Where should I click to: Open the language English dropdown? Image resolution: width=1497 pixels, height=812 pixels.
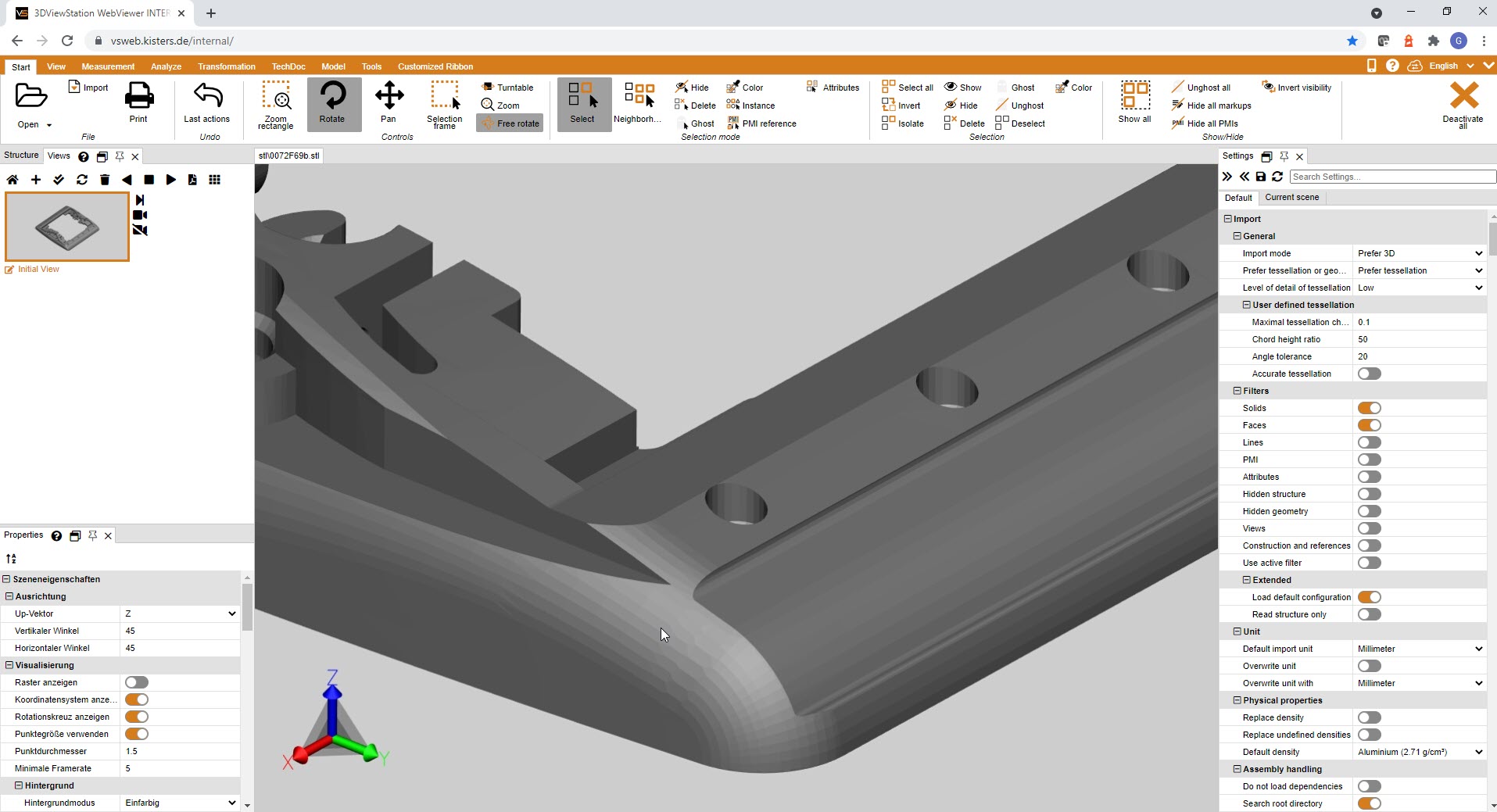pos(1451,66)
